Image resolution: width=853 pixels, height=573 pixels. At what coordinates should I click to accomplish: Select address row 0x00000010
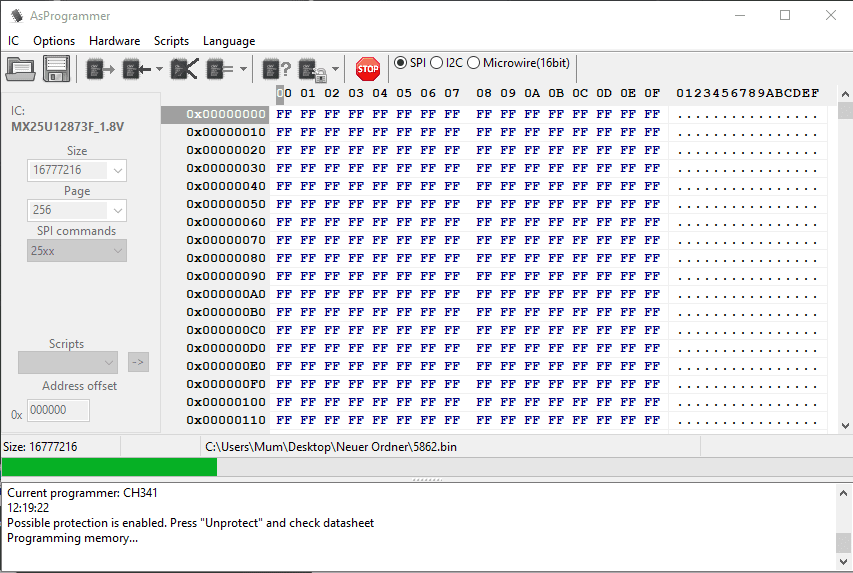pos(226,132)
